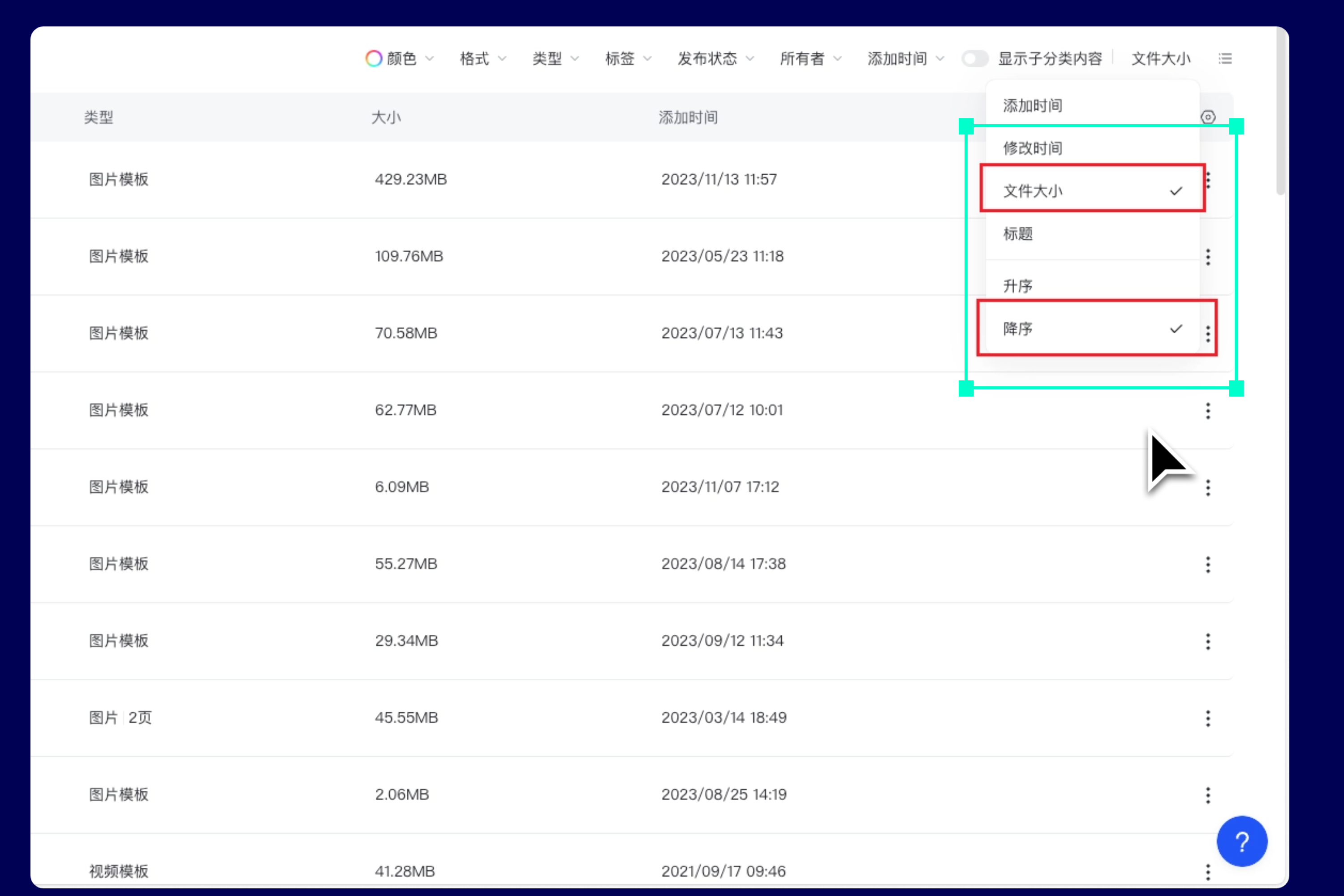This screenshot has height=896, width=1344.
Task: Open the blue help question mark button
Action: [1242, 841]
